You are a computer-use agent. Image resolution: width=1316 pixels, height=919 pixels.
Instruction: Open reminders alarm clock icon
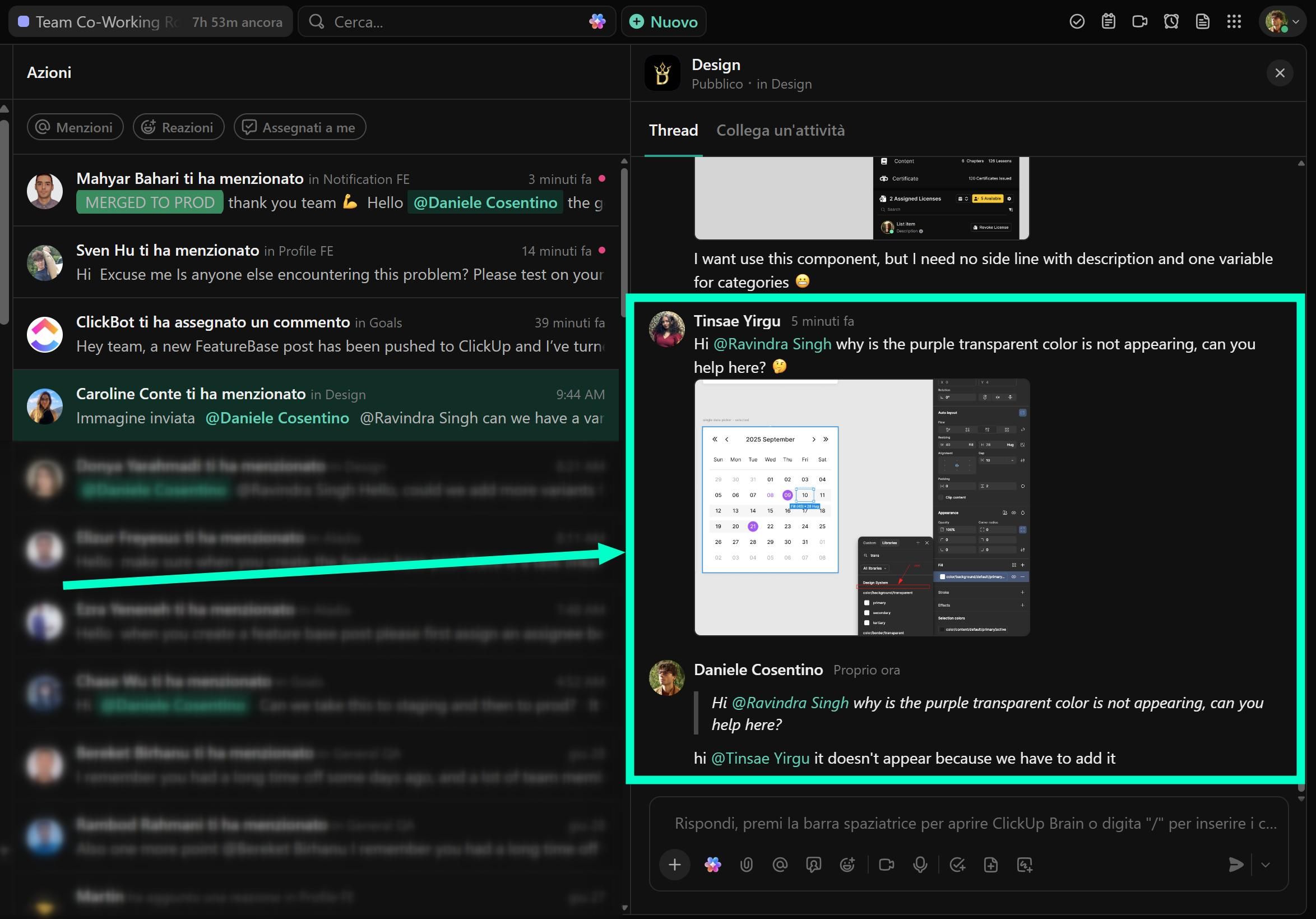coord(1171,22)
